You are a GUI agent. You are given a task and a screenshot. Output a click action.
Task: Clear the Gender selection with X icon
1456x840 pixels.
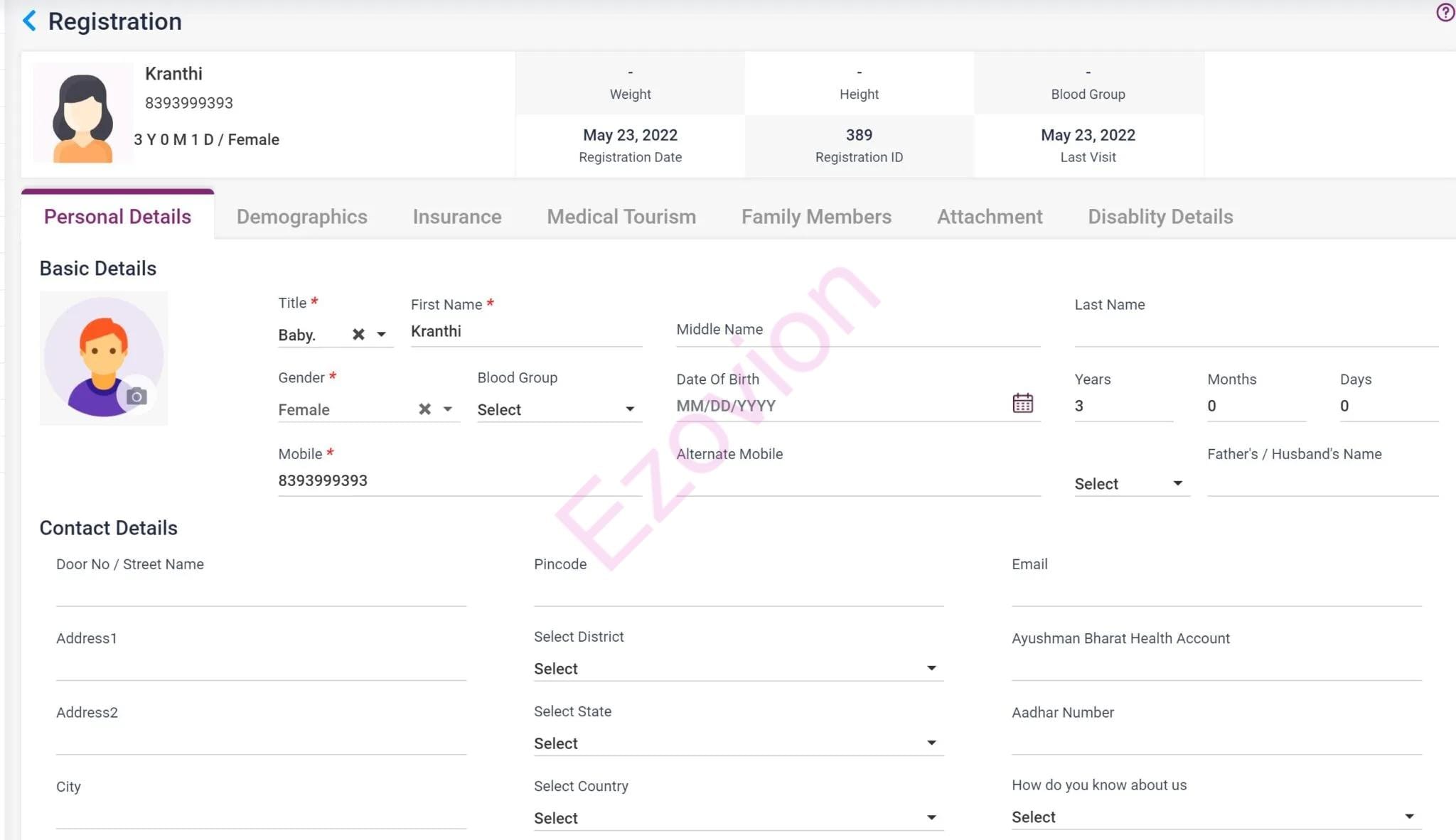coord(424,409)
